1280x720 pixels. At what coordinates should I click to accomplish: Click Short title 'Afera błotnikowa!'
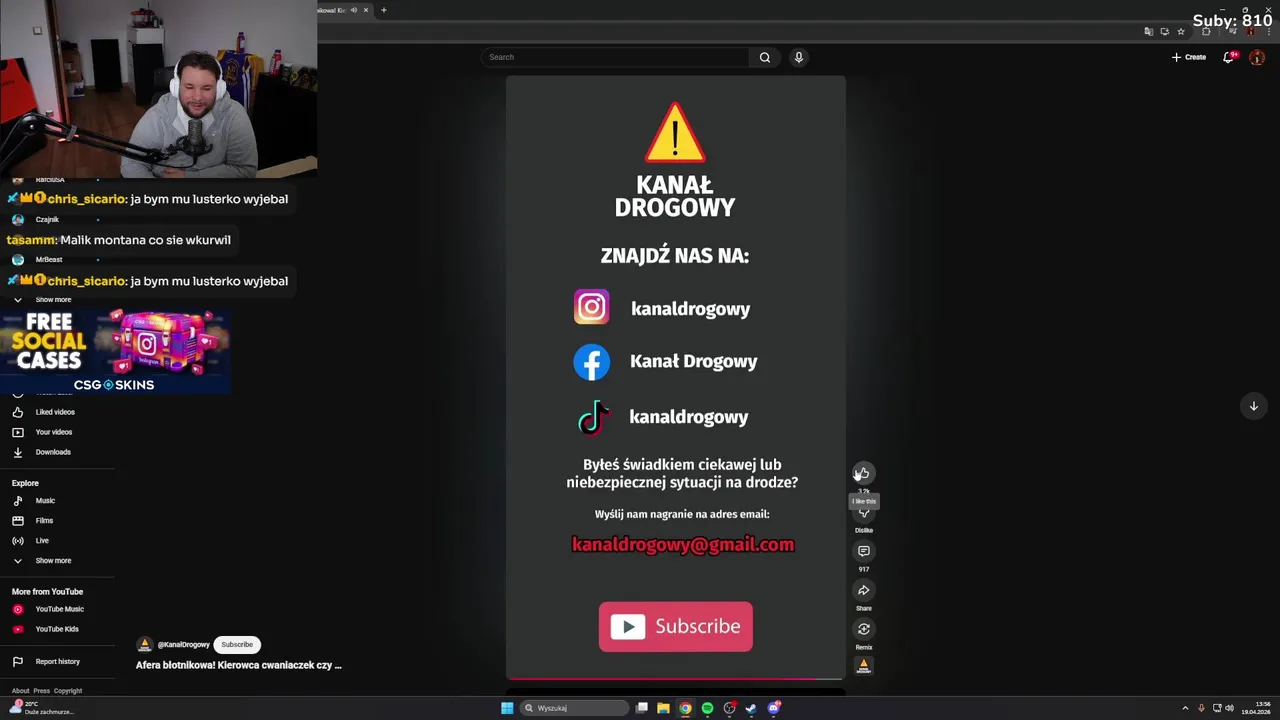(238, 665)
